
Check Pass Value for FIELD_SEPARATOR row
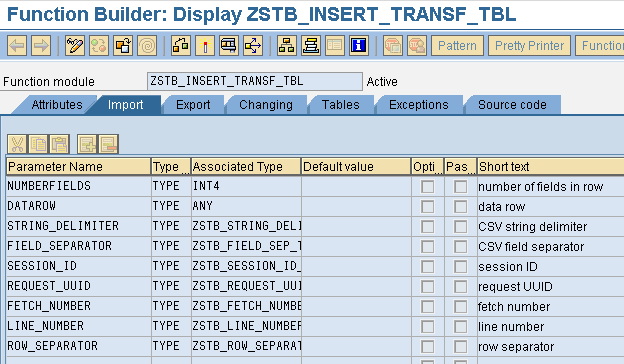point(460,246)
